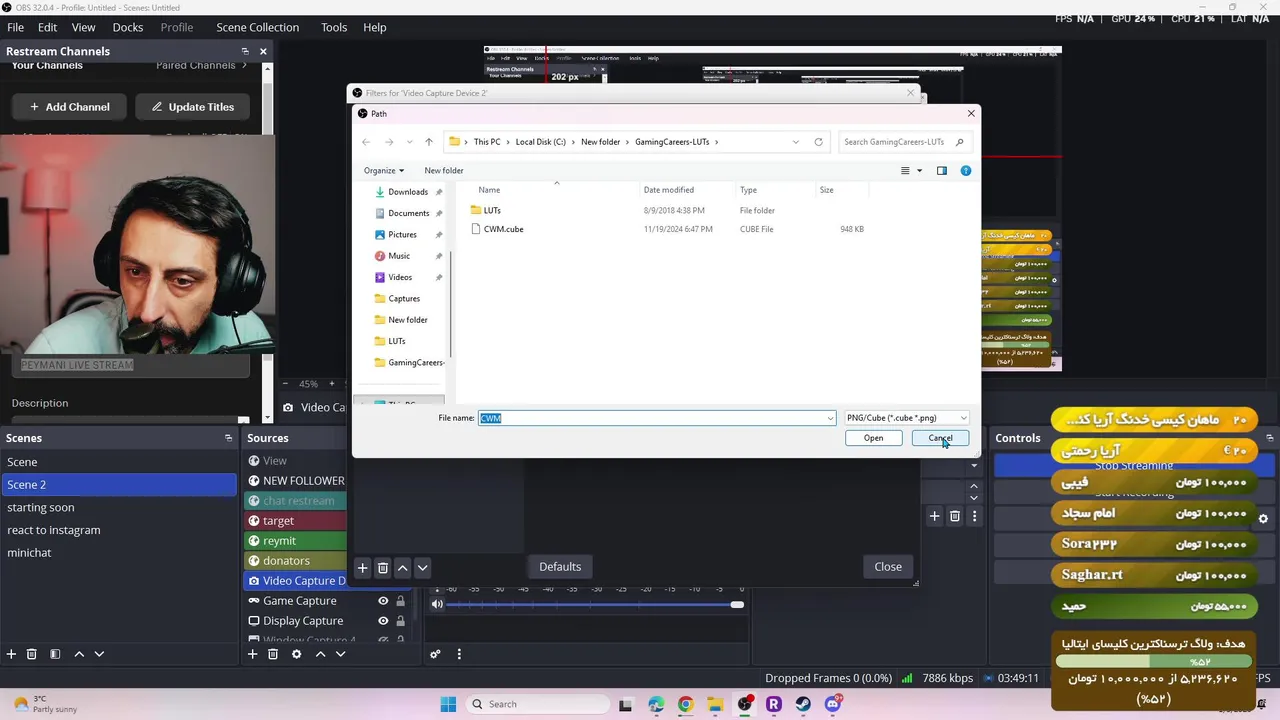Click the Windows Start button
Image resolution: width=1280 pixels, height=720 pixels.
click(x=448, y=704)
